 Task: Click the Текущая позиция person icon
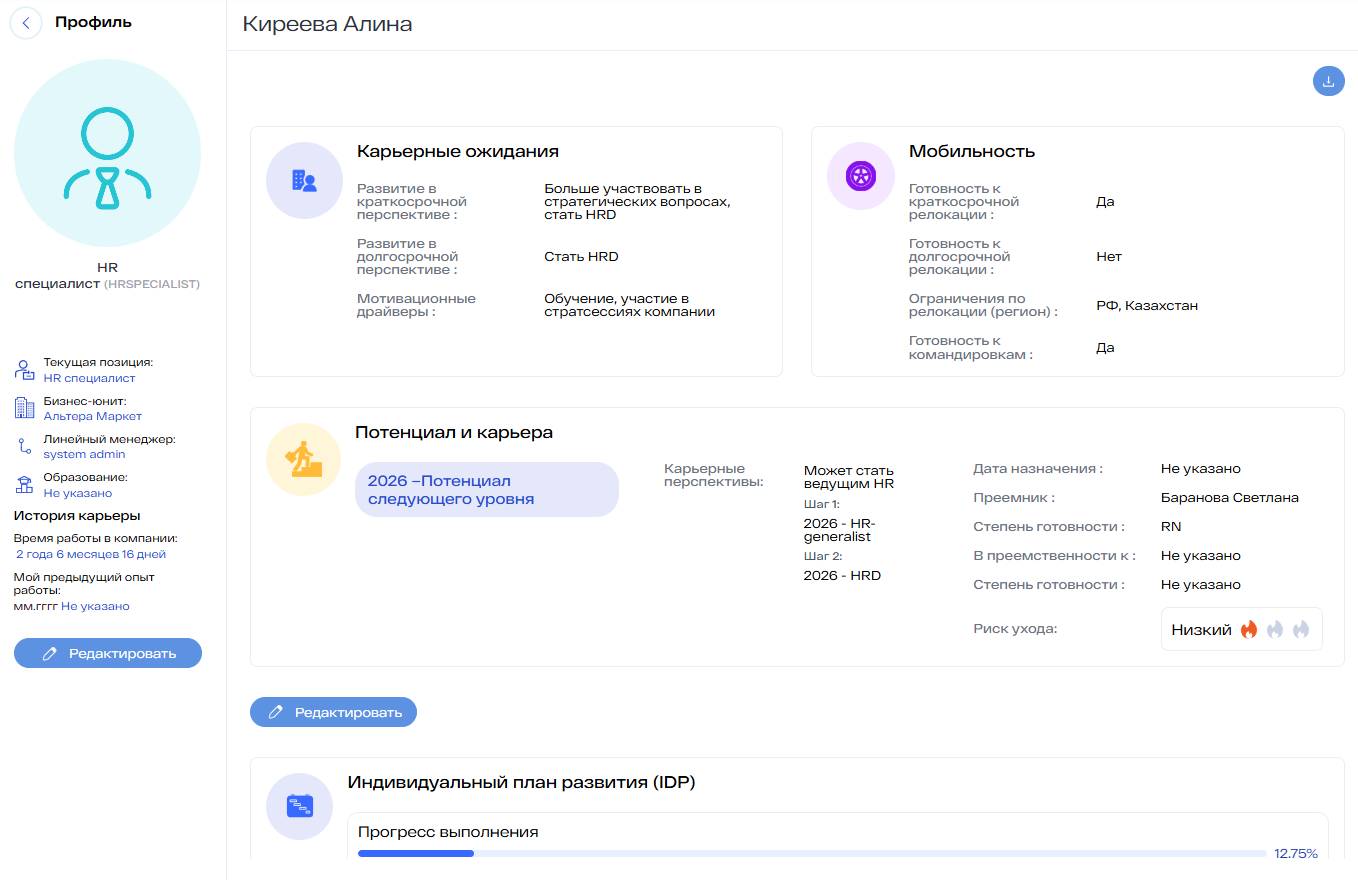[24, 370]
